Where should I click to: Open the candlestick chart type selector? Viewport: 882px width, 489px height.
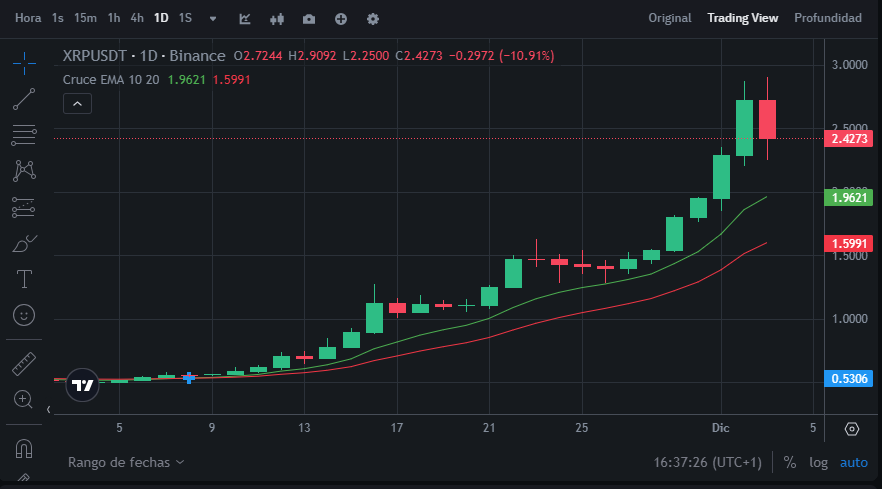click(277, 19)
